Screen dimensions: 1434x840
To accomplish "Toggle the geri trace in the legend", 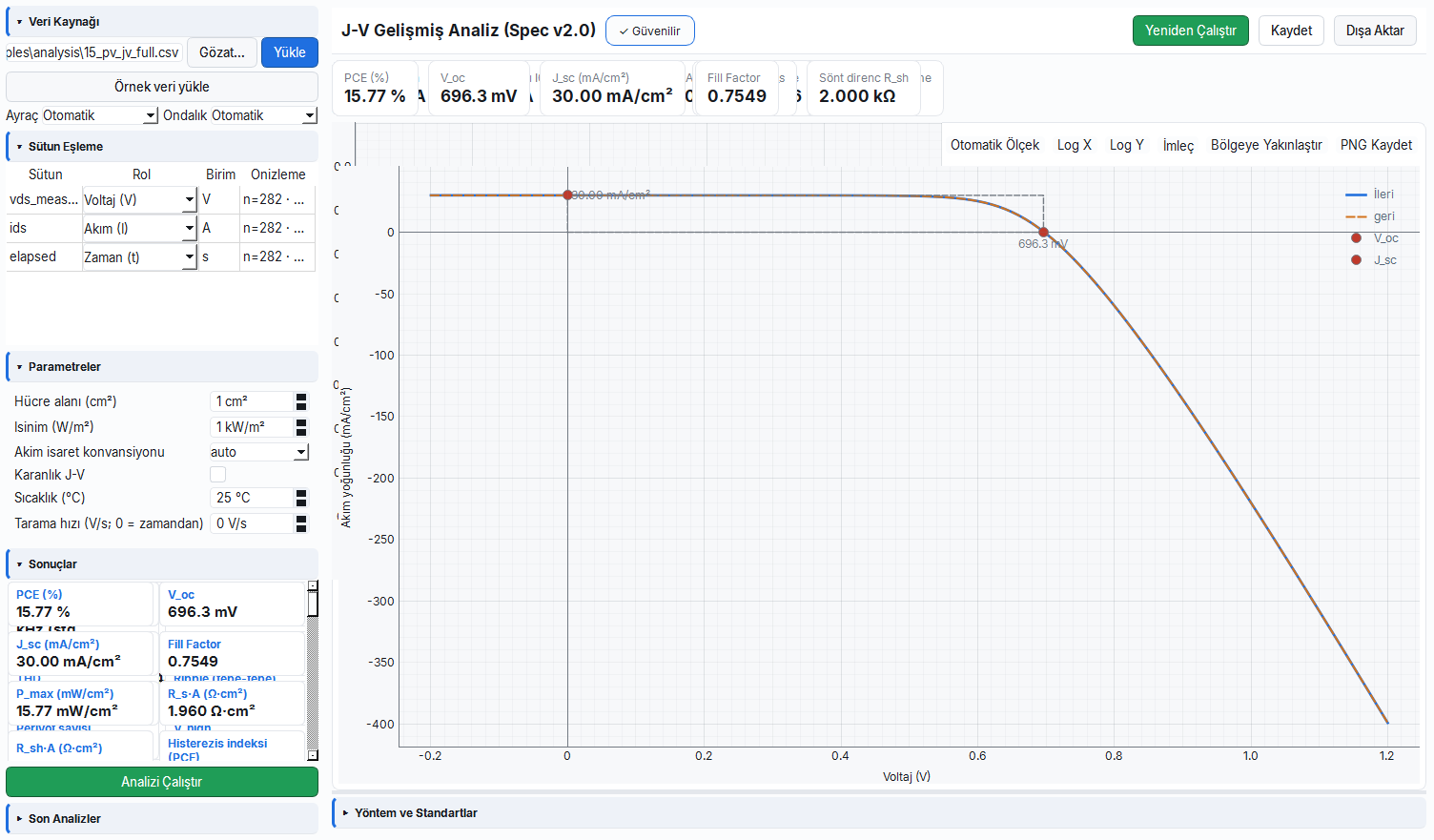I will [1370, 216].
